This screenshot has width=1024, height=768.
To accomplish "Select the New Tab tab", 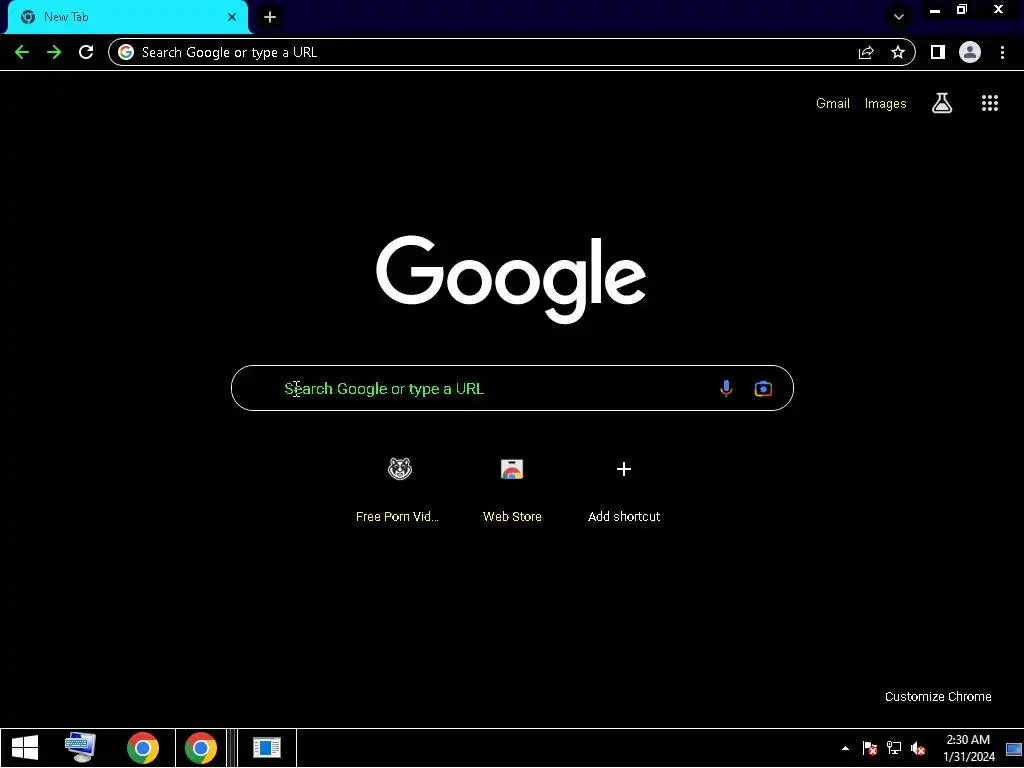I will tap(127, 17).
